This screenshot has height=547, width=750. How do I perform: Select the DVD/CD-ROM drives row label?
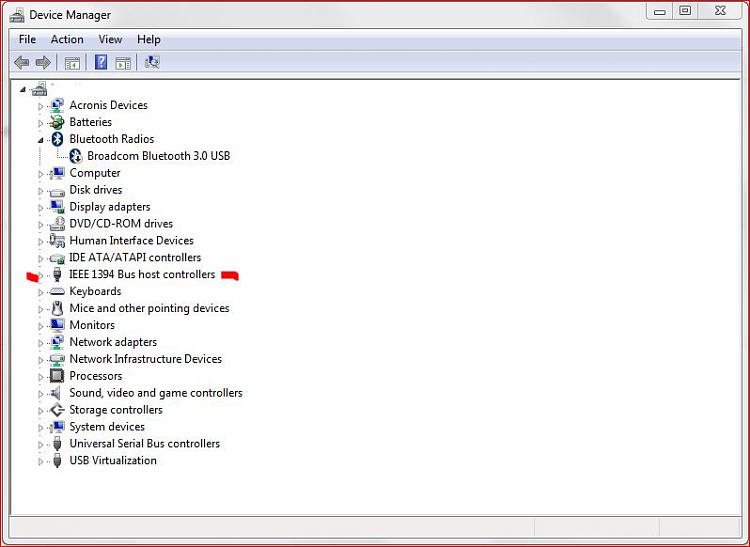121,224
